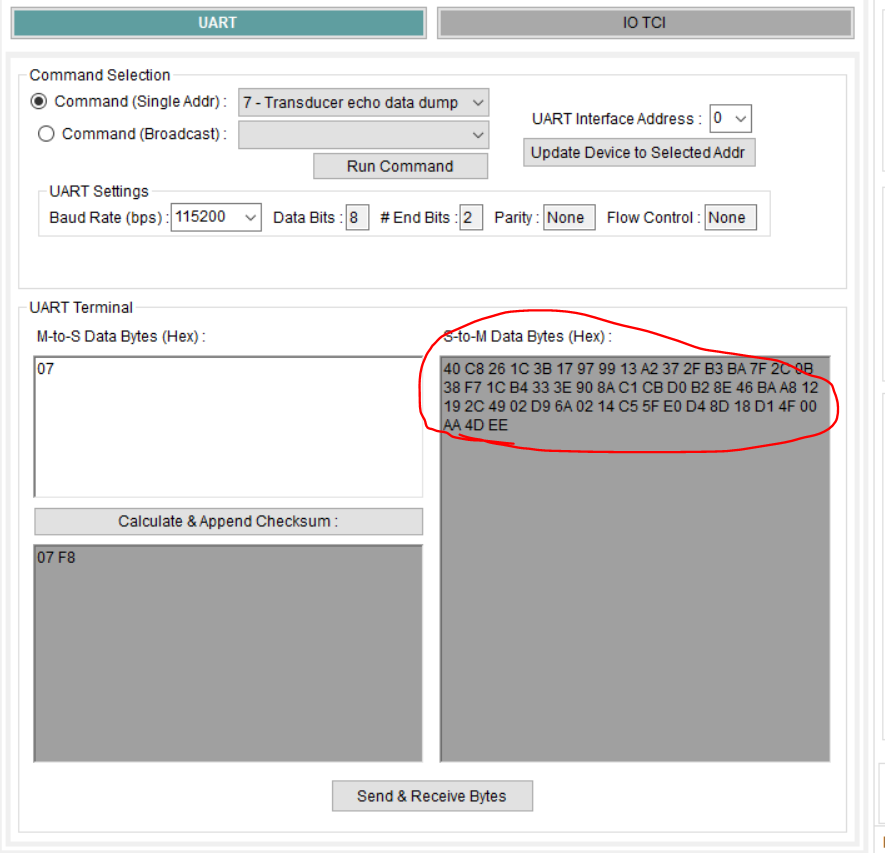885x853 pixels.
Task: Click Calculate & Append Checksum button
Action: coord(228,521)
